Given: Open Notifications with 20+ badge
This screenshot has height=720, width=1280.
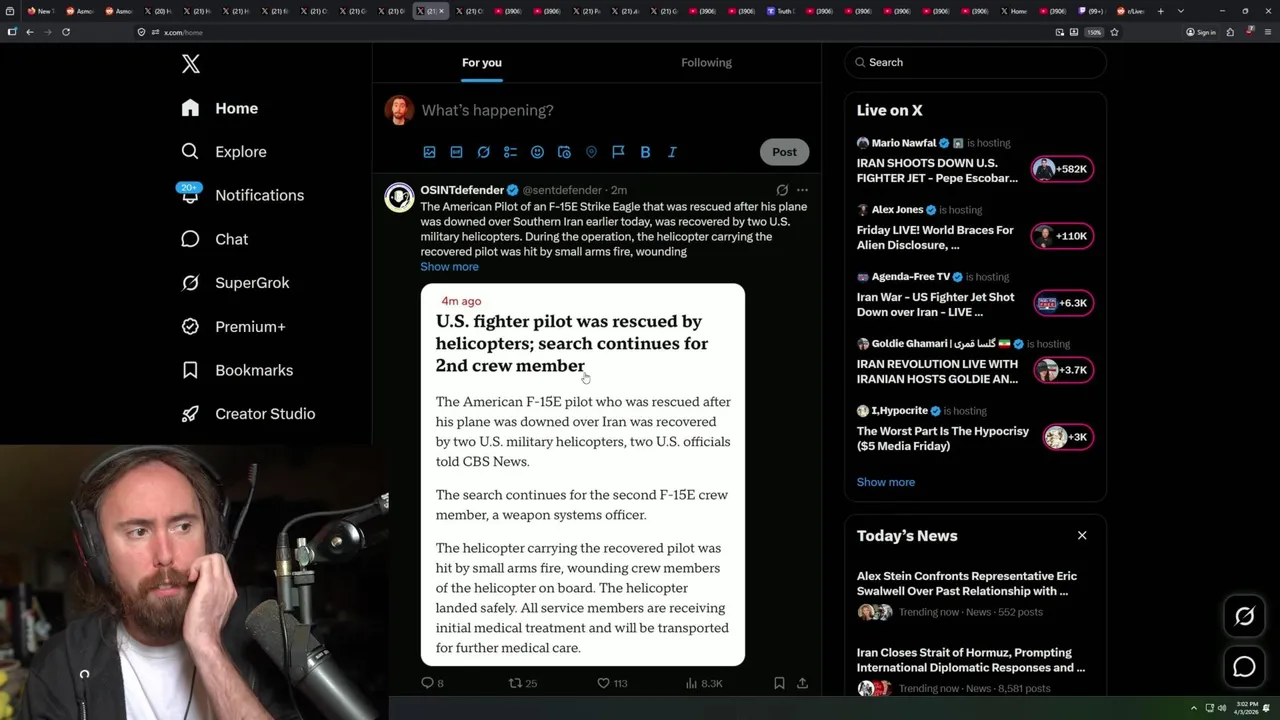Looking at the screenshot, I should 241,195.
